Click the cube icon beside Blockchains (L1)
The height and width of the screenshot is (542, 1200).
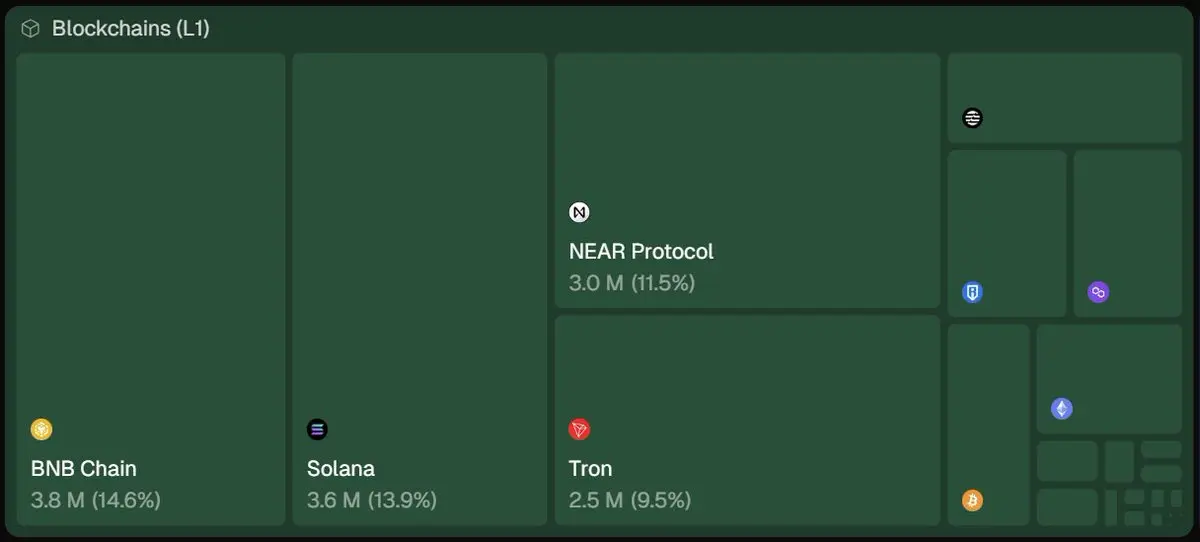pyautogui.click(x=31, y=29)
